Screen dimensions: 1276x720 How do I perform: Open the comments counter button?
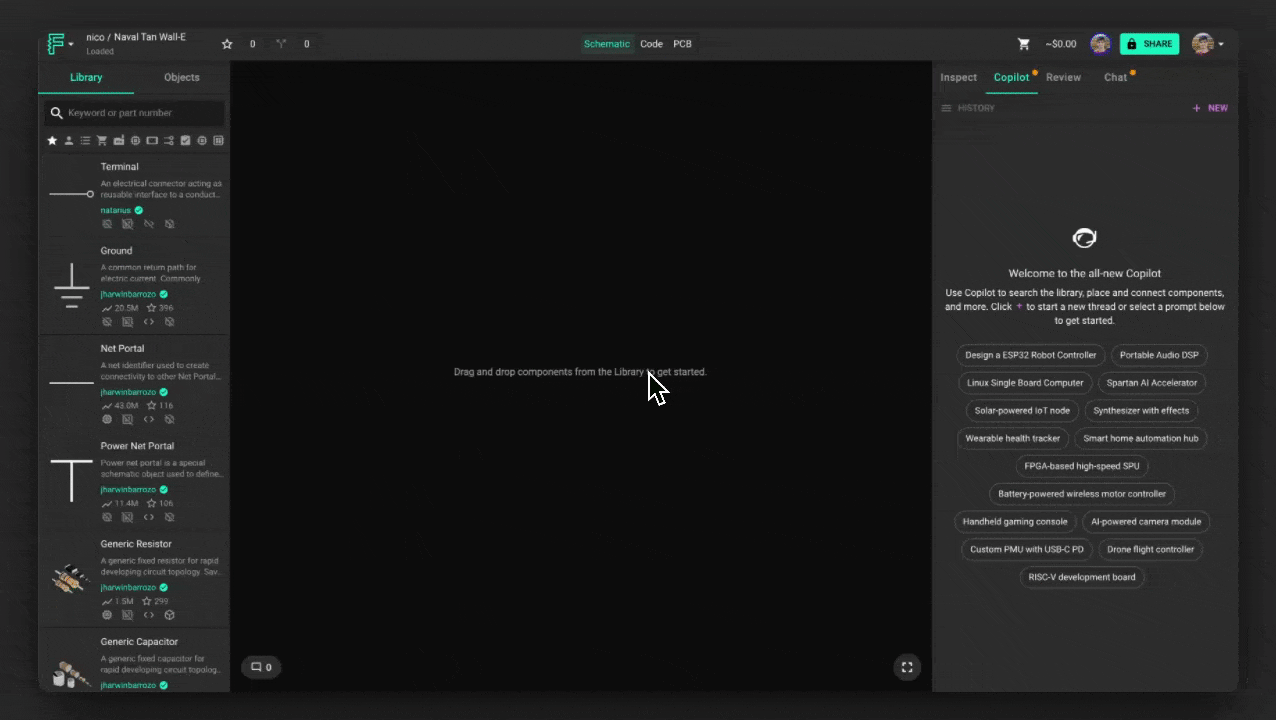click(x=261, y=667)
